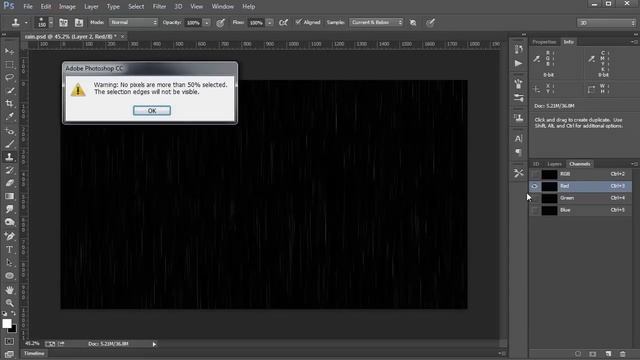Select the Eyedropper tool
This screenshot has height=360, width=640.
[x=9, y=116]
